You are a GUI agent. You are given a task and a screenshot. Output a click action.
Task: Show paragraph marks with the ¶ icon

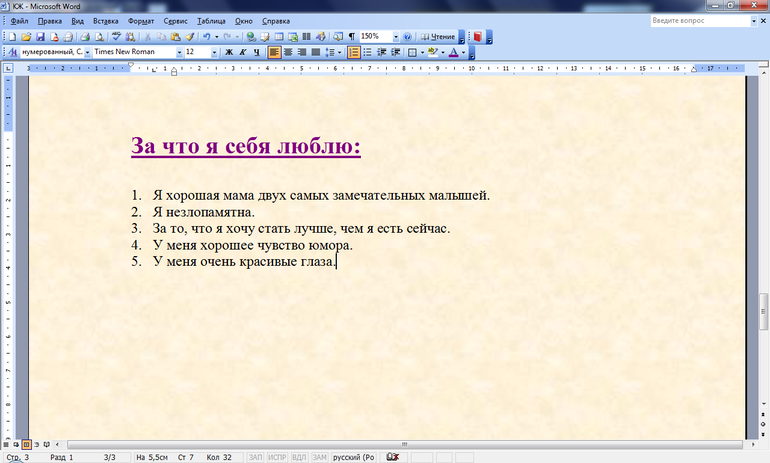click(351, 36)
